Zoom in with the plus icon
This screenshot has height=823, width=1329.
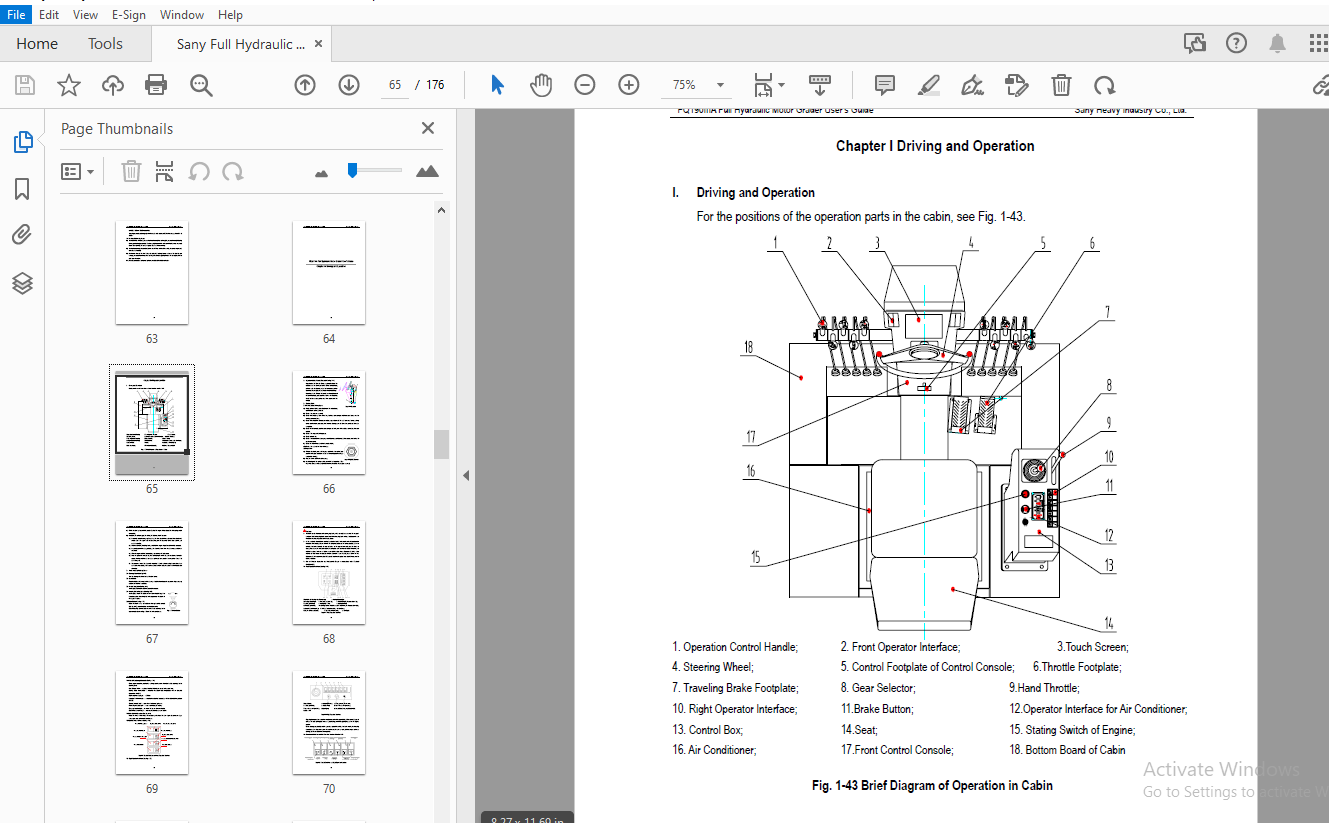tap(629, 85)
